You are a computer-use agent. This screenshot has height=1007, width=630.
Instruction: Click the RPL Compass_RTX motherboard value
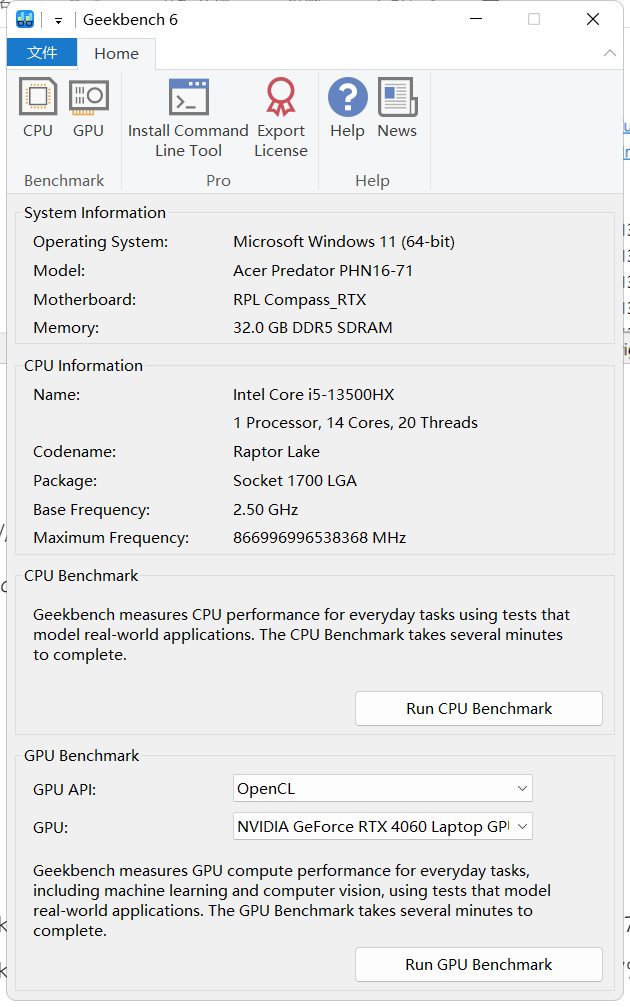click(x=300, y=299)
